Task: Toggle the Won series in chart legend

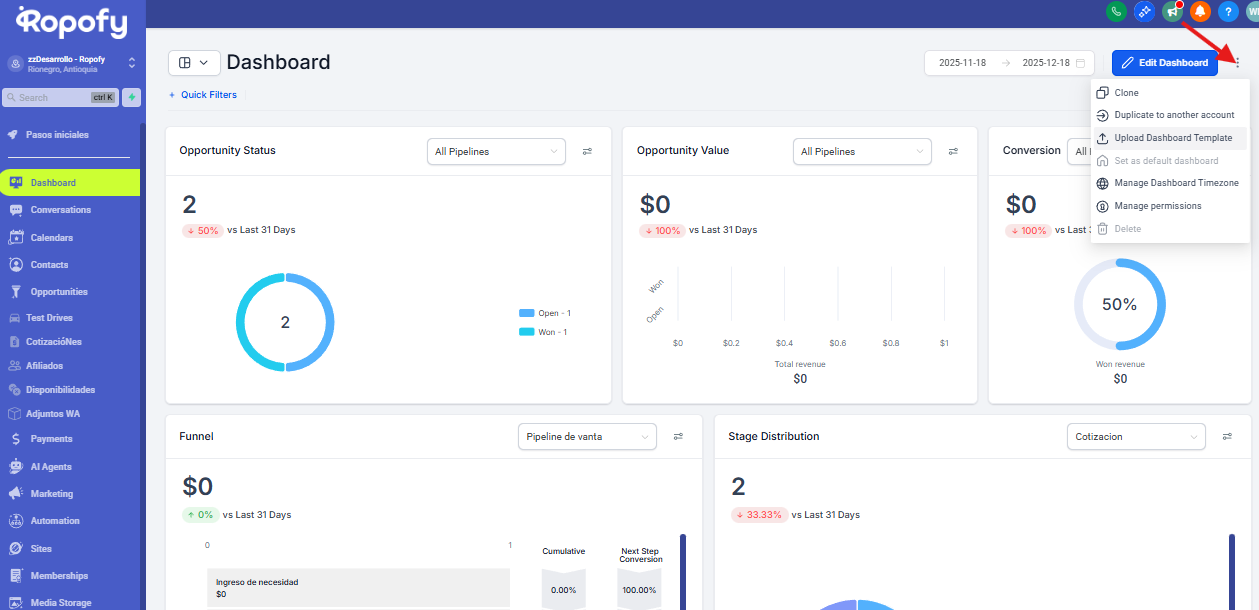Action: (x=545, y=332)
